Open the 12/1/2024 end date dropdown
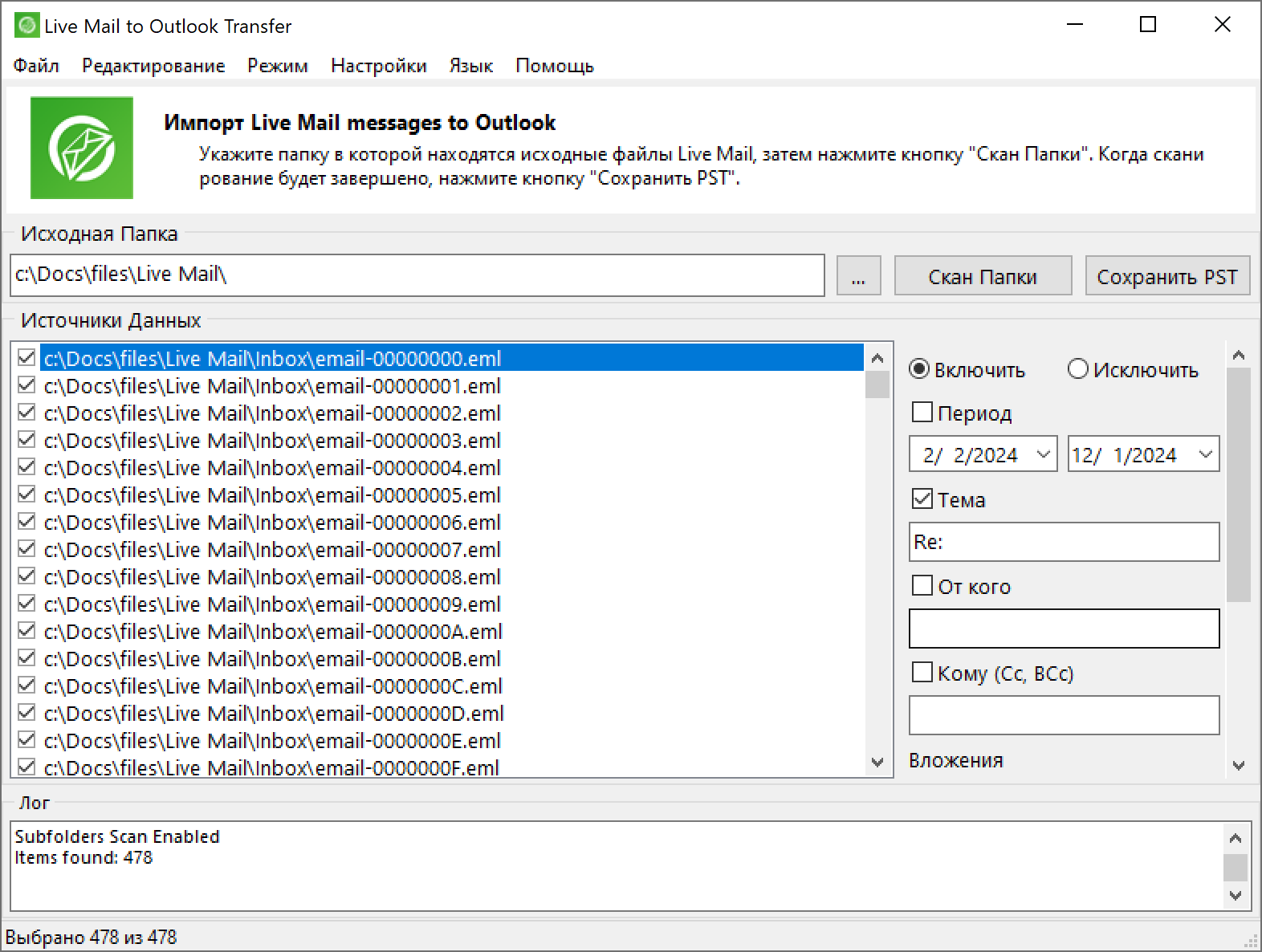 point(1205,454)
